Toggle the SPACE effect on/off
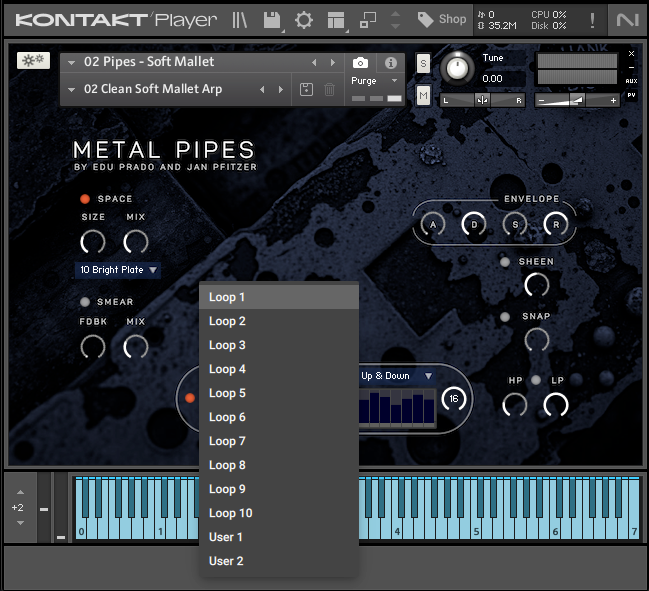This screenshot has width=649, height=591. click(85, 199)
